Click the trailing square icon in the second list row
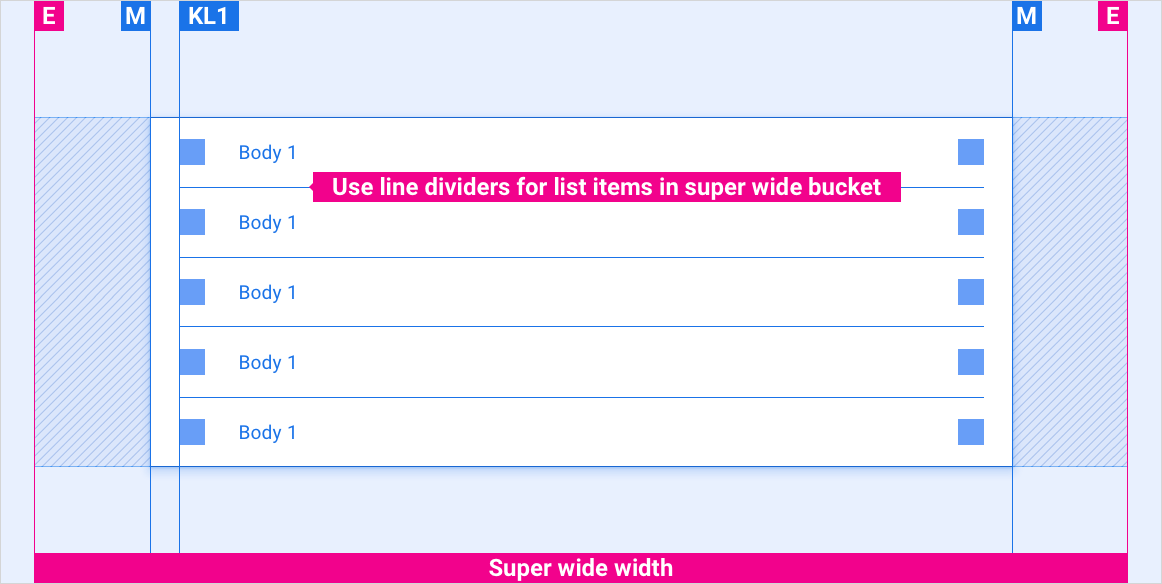Screen dimensions: 1162x584 (971, 222)
